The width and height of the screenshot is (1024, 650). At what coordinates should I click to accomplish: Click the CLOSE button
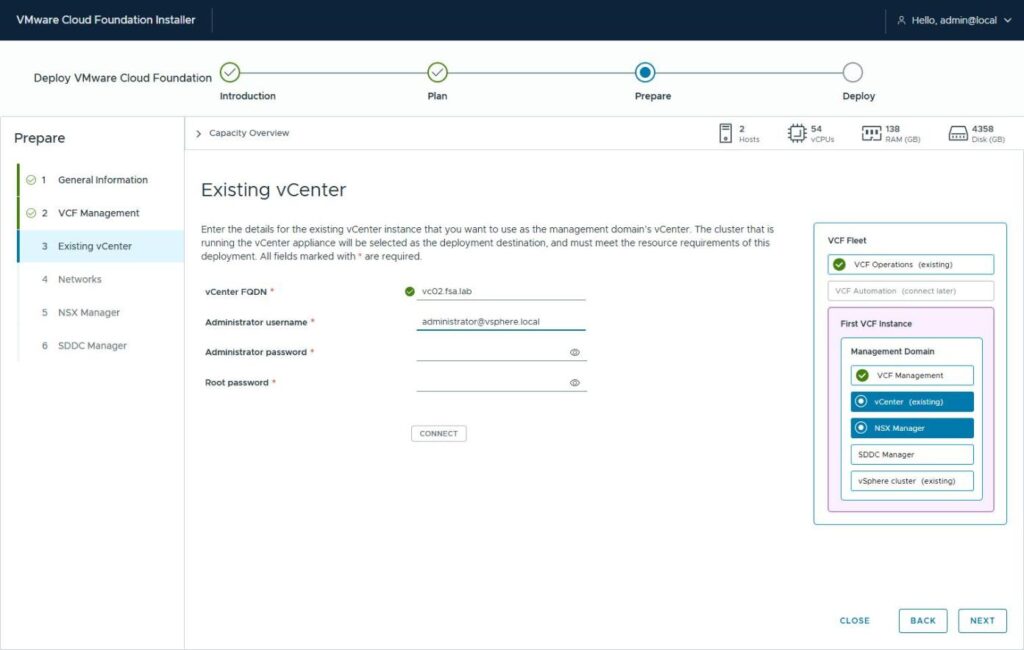point(855,621)
